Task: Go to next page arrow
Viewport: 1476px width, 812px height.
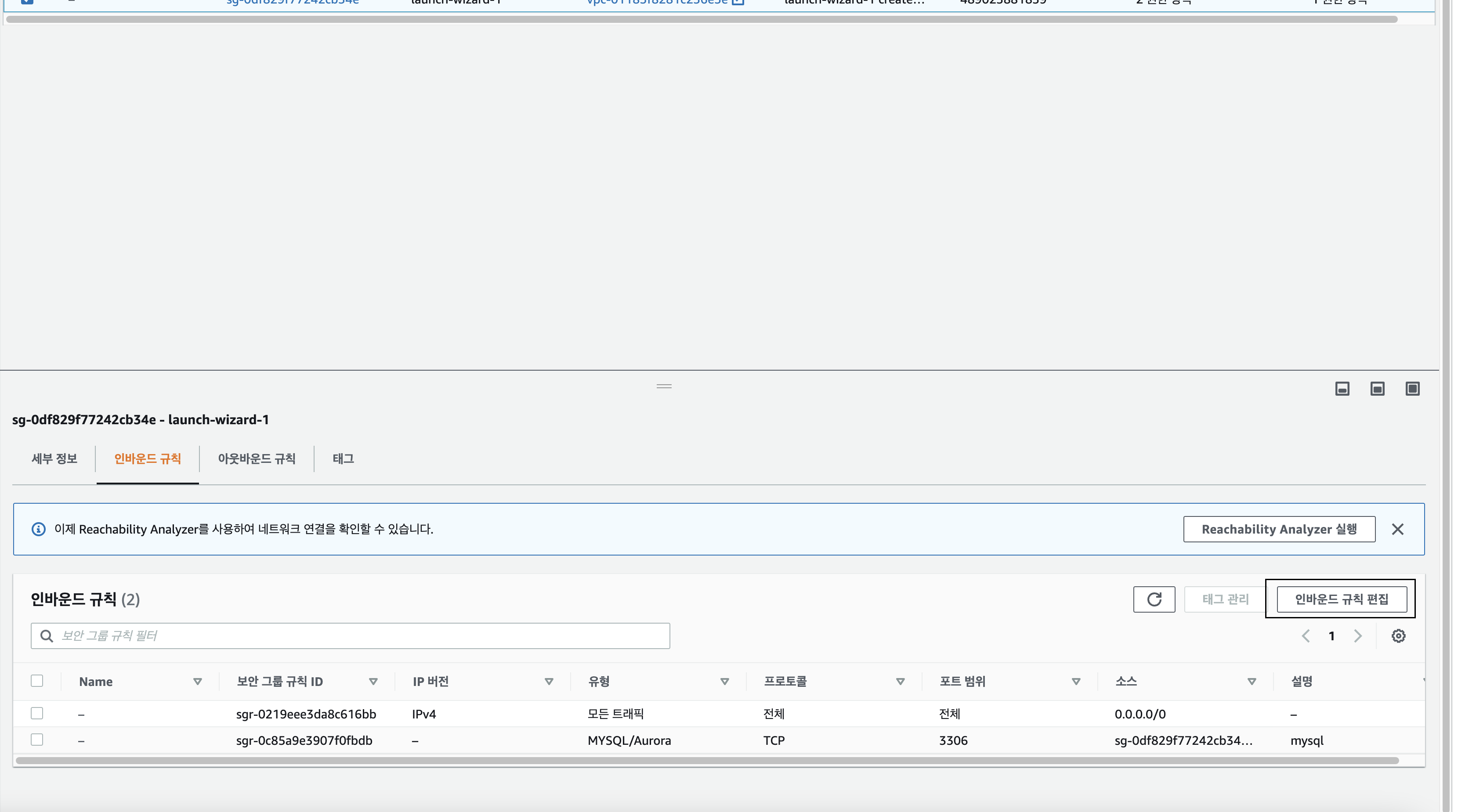Action: [1358, 635]
